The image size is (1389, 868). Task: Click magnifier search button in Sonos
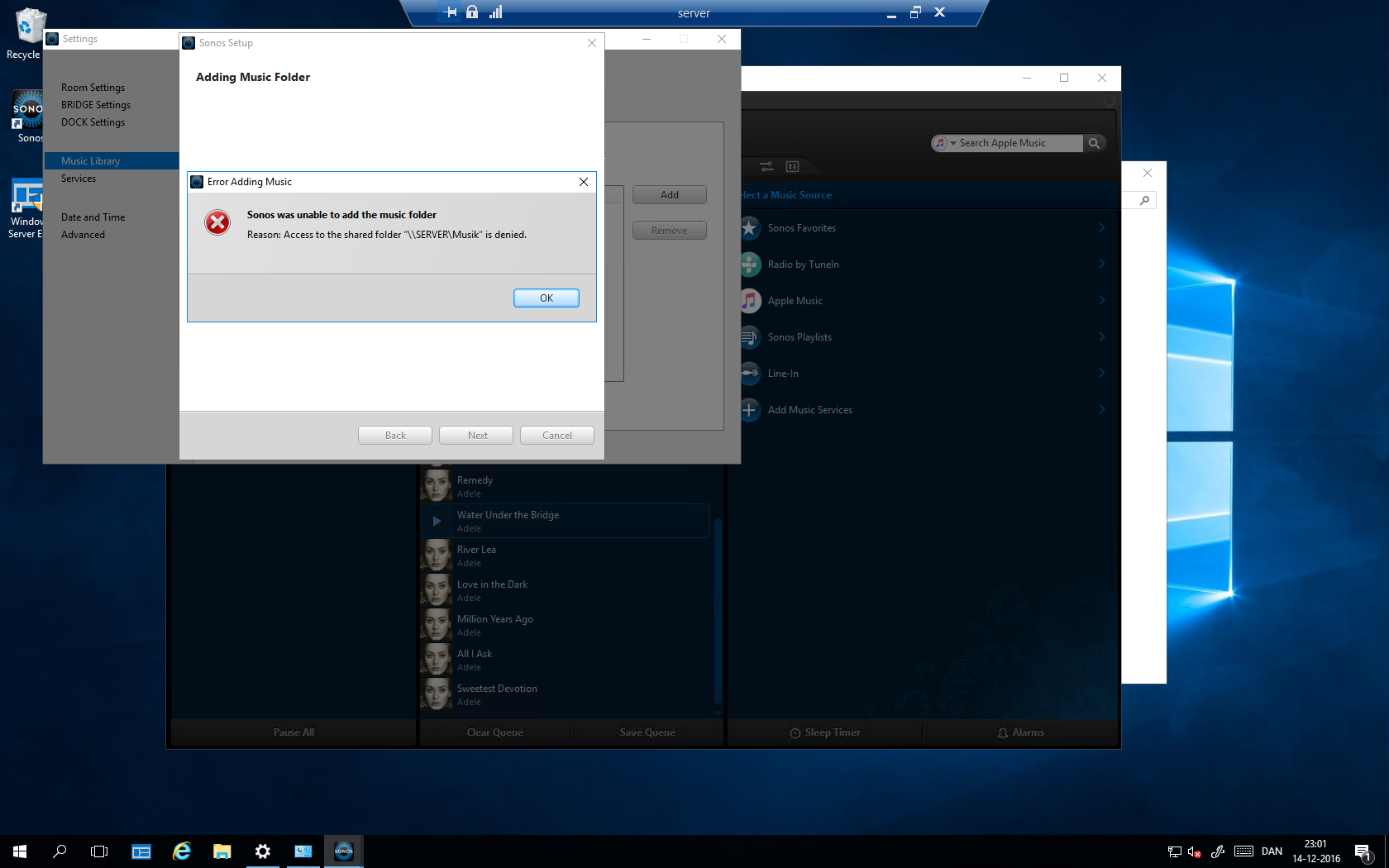click(x=1094, y=143)
